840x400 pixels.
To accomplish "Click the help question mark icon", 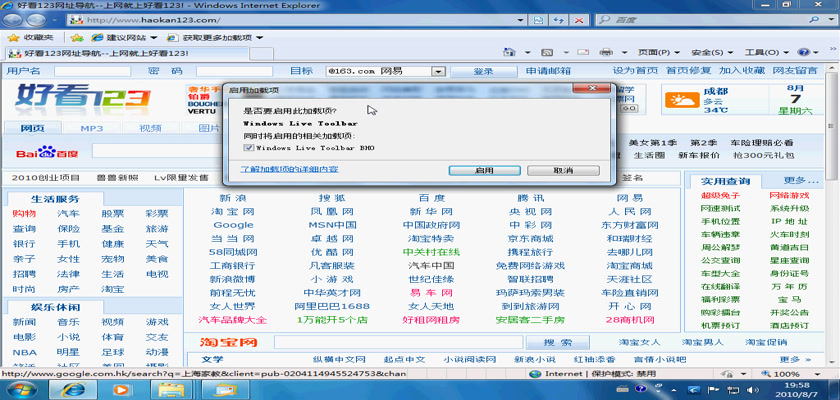I will click(x=806, y=52).
